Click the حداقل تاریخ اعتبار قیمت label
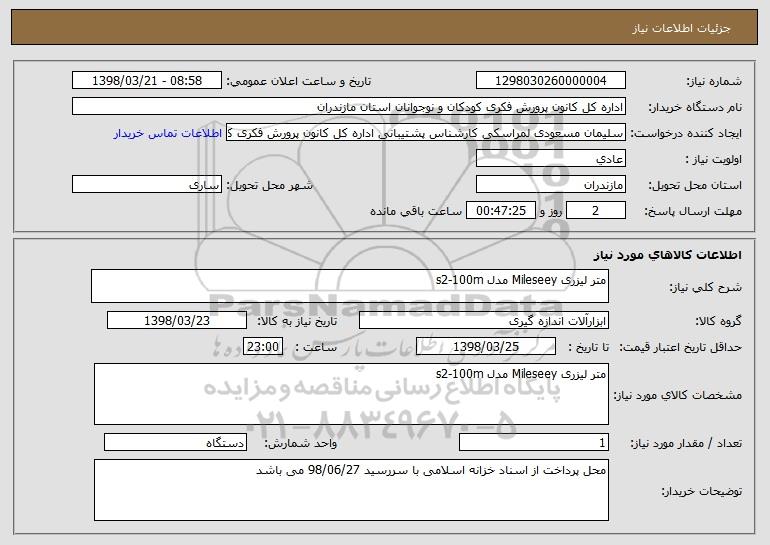 (681, 347)
